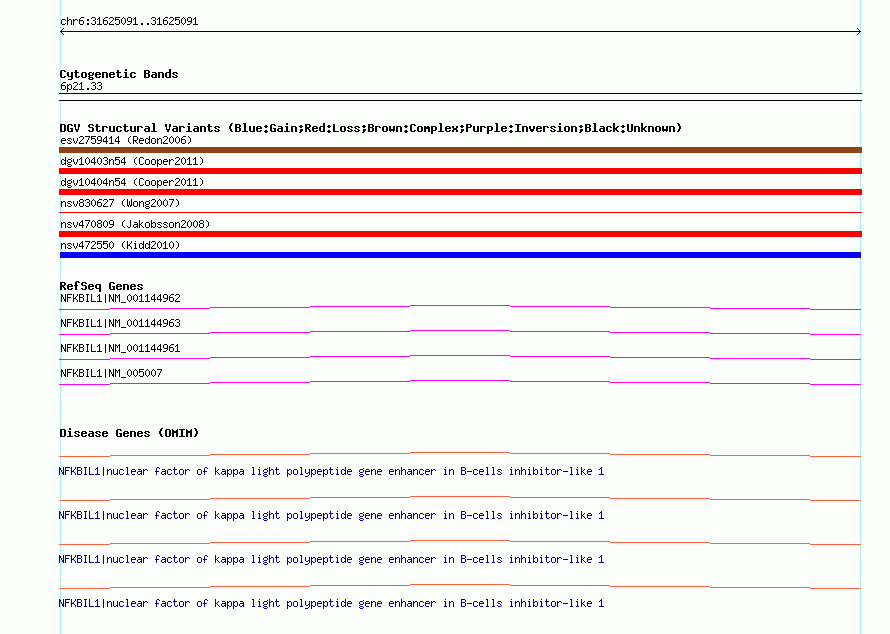Click the orange line above the first OMIM entry

point(460,455)
